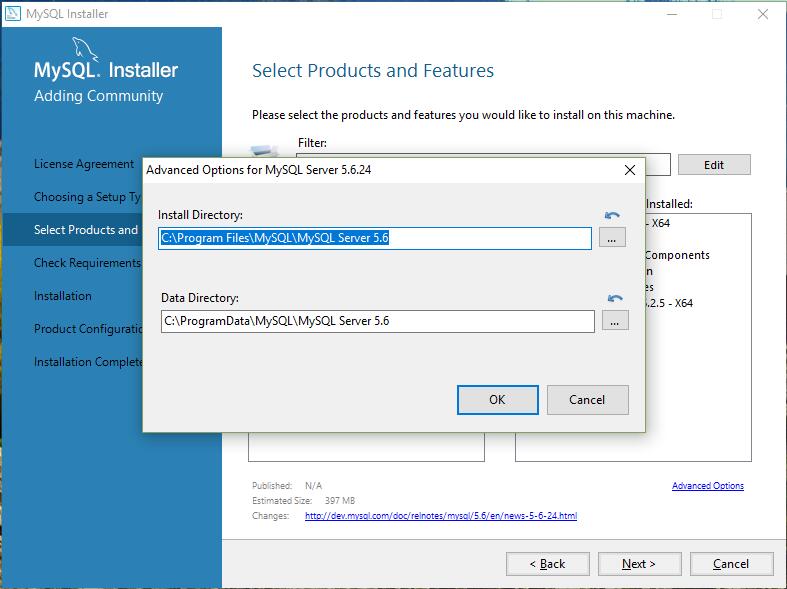
Task: Revert the Install Directory to default
Action: coord(612,215)
